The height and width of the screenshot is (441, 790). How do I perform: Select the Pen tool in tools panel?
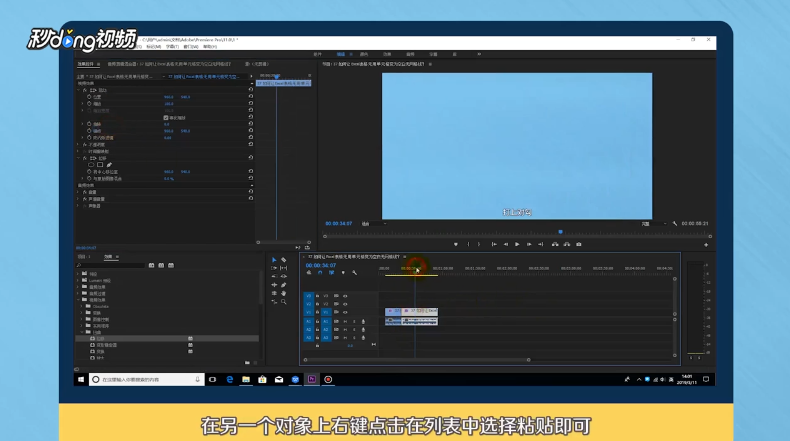[x=284, y=285]
